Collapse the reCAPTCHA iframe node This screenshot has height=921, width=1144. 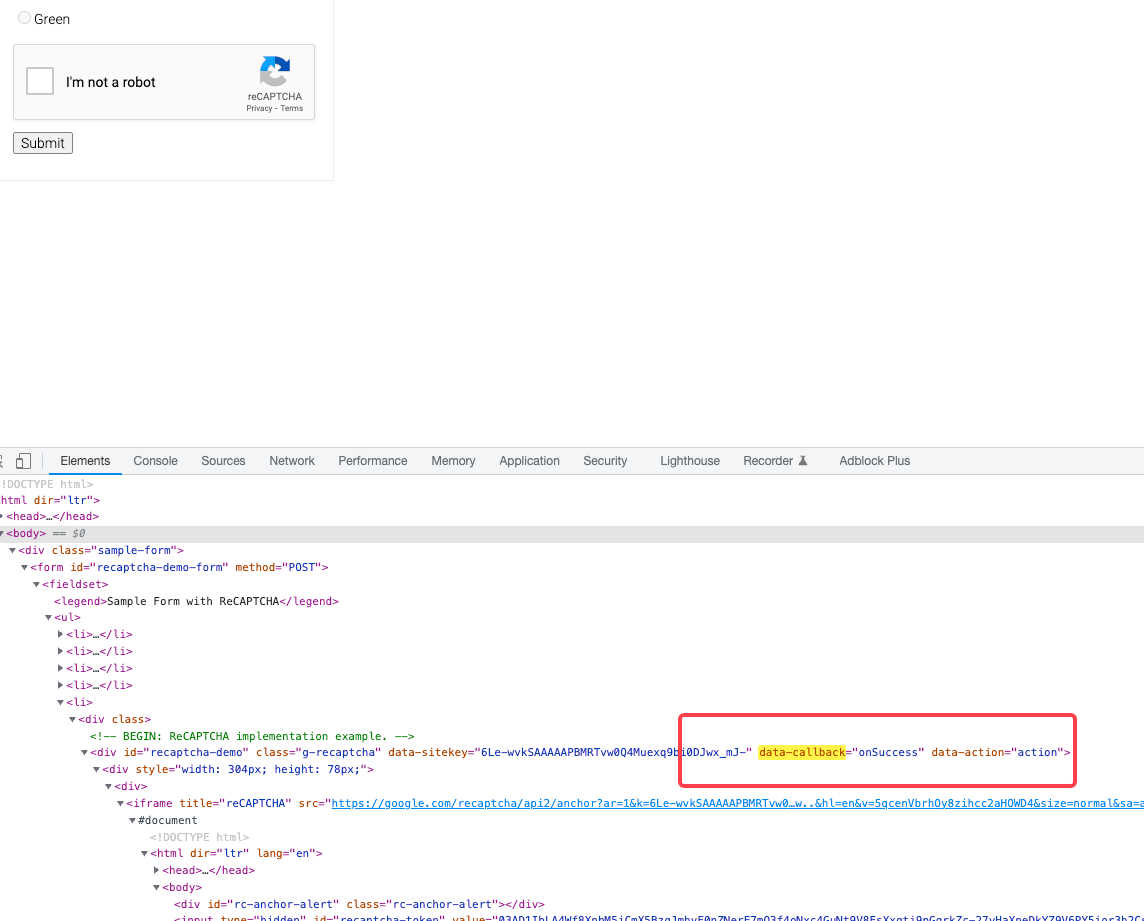(120, 803)
